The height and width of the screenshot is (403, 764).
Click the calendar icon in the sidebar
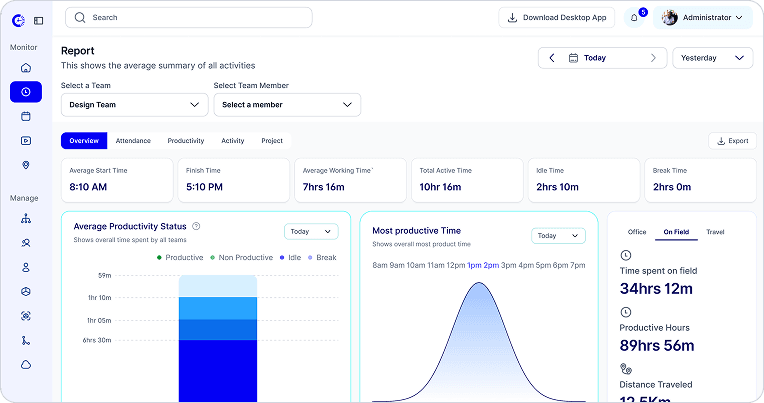coord(26,116)
